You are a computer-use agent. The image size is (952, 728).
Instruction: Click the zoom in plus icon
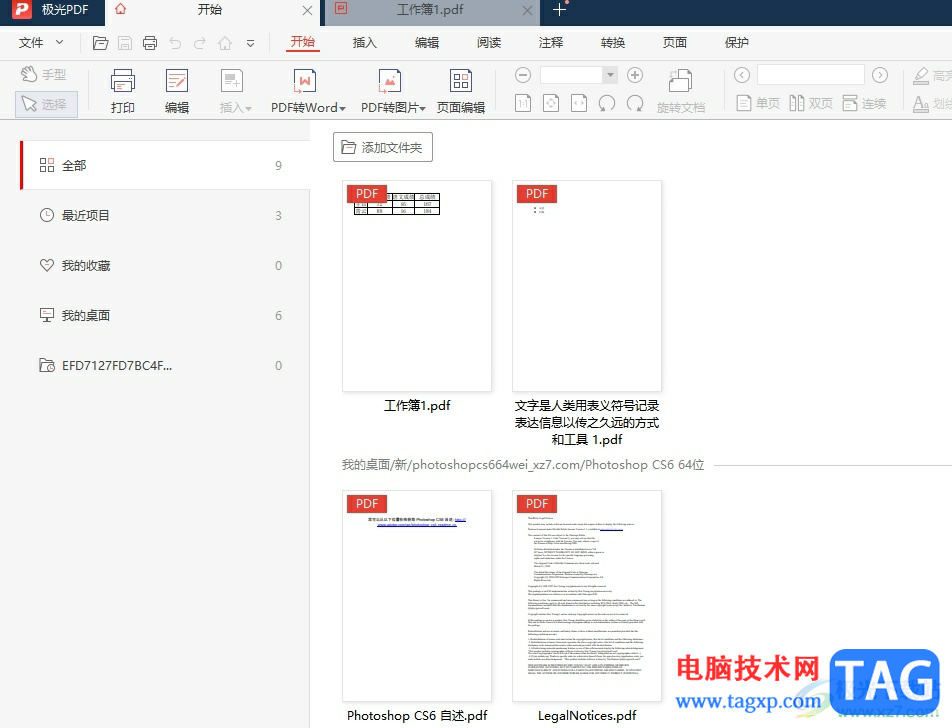click(x=635, y=75)
